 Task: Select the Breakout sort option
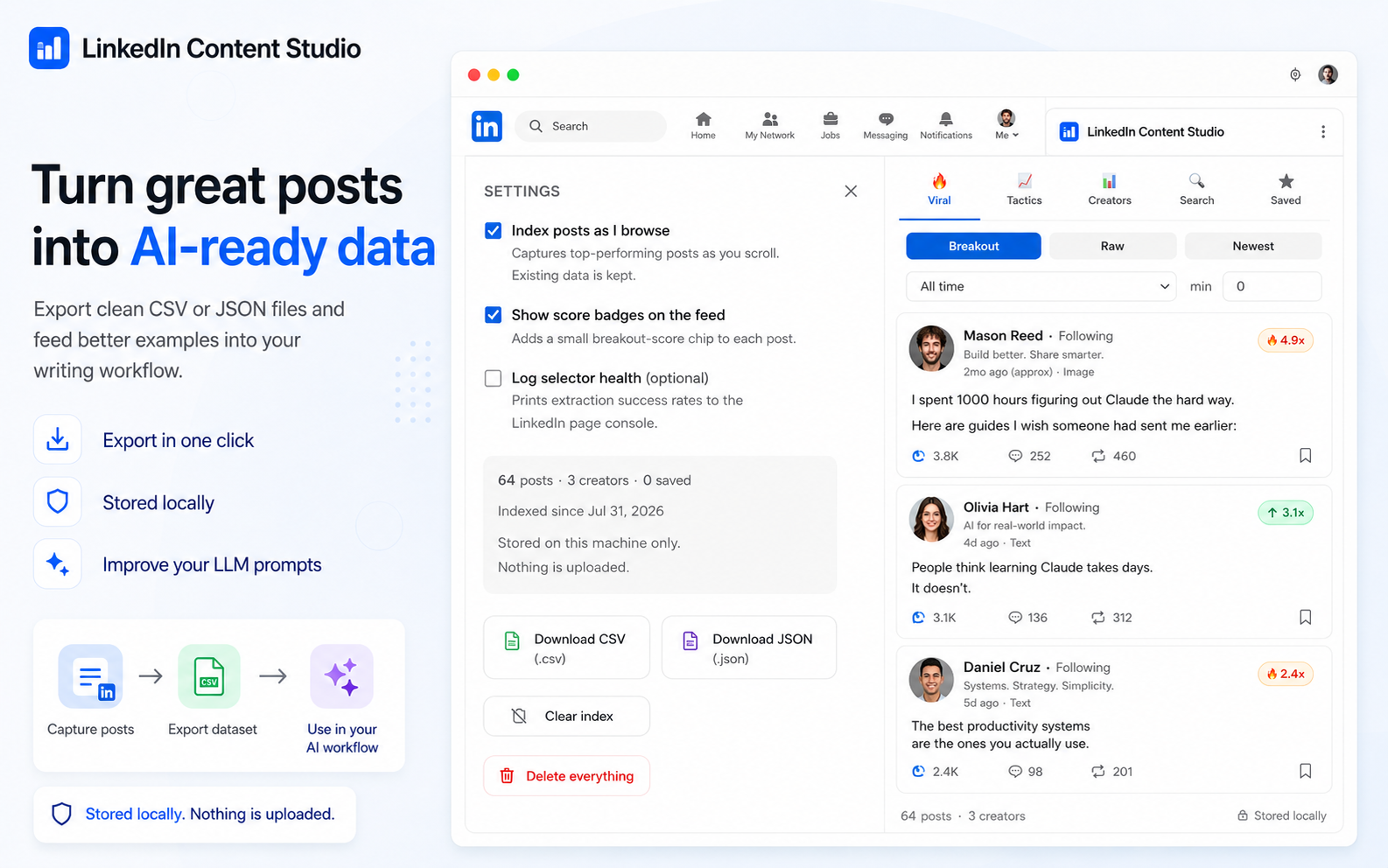[973, 246]
